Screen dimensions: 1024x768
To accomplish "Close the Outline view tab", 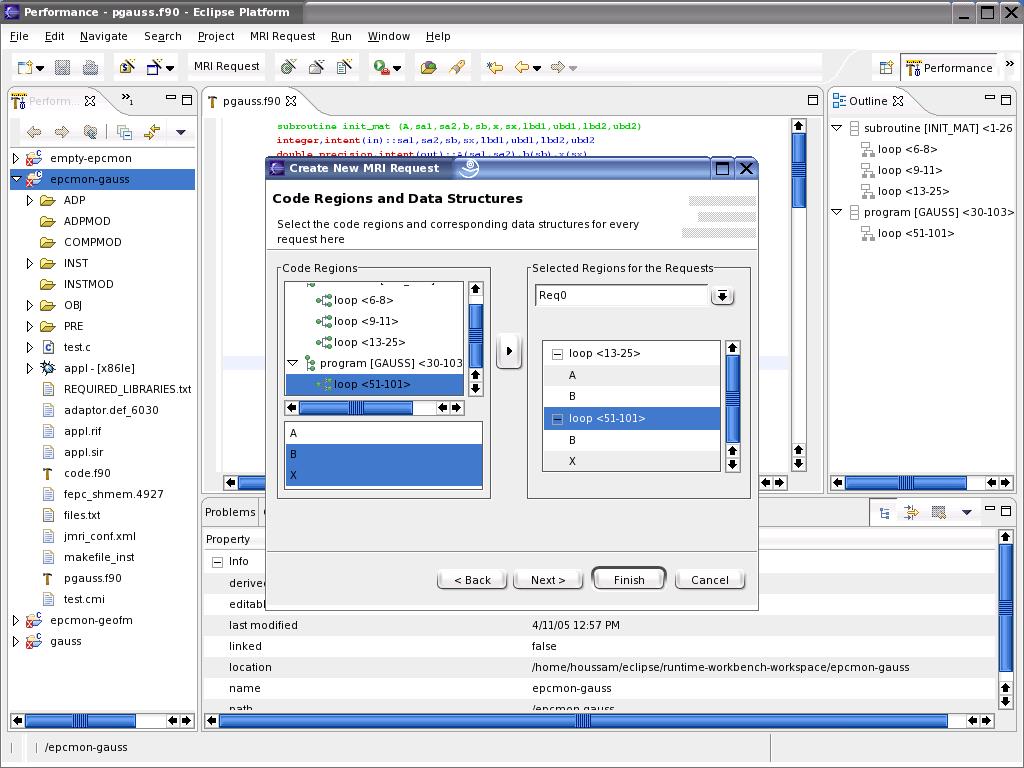I will [898, 101].
